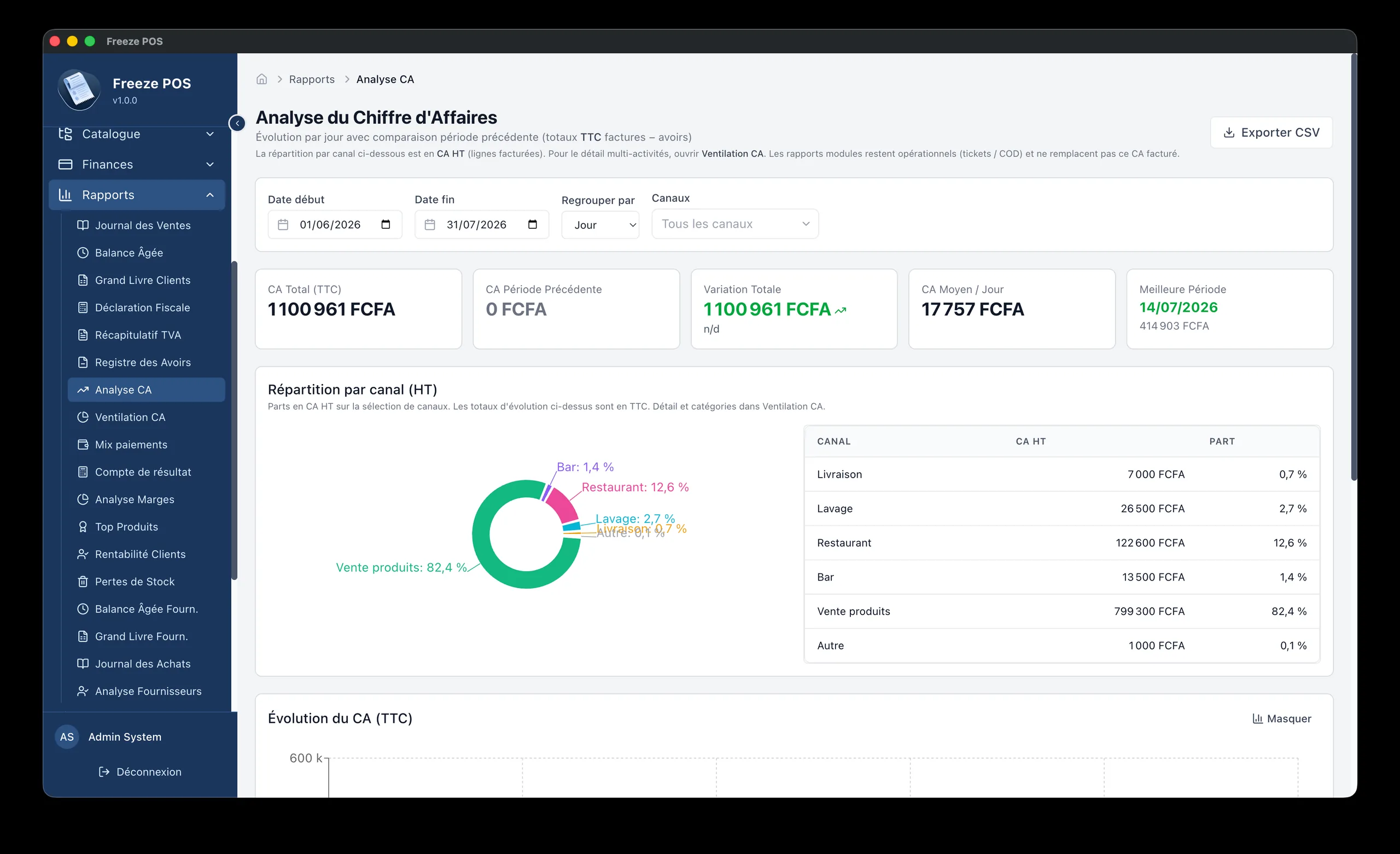Open the Date fin calendar picker icon
The image size is (1400, 854).
pos(533,224)
